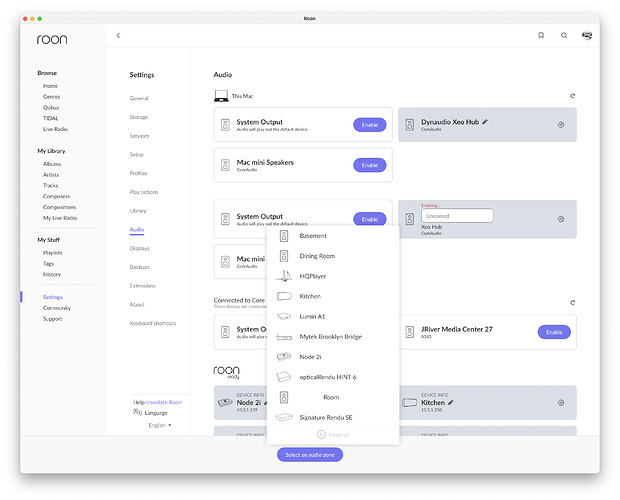Open General settings tab
Screen dimensions: 620x500
pyautogui.click(x=139, y=98)
